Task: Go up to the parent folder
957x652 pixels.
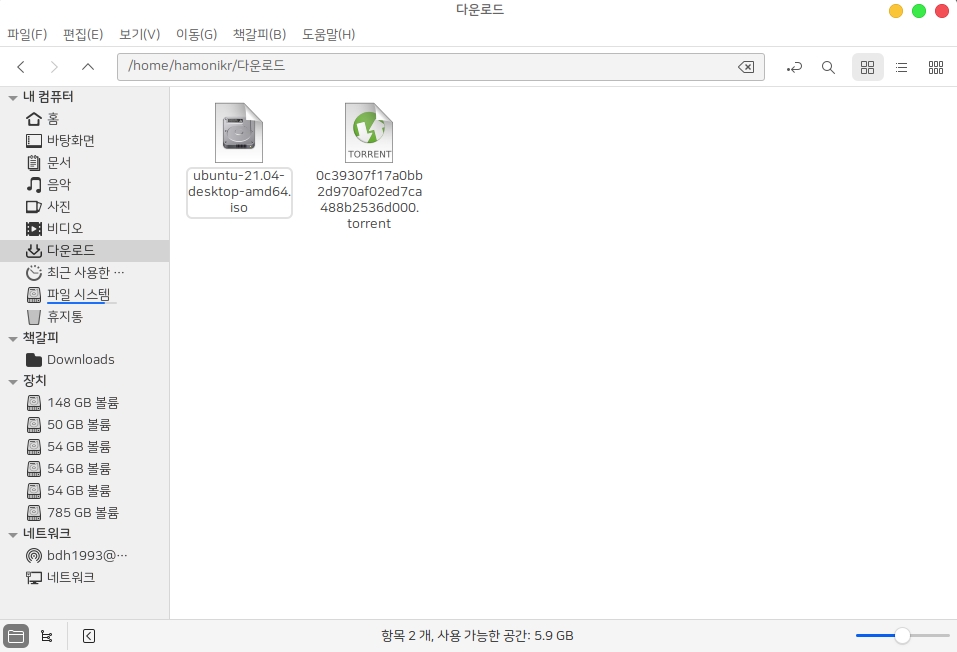Action: (x=88, y=67)
